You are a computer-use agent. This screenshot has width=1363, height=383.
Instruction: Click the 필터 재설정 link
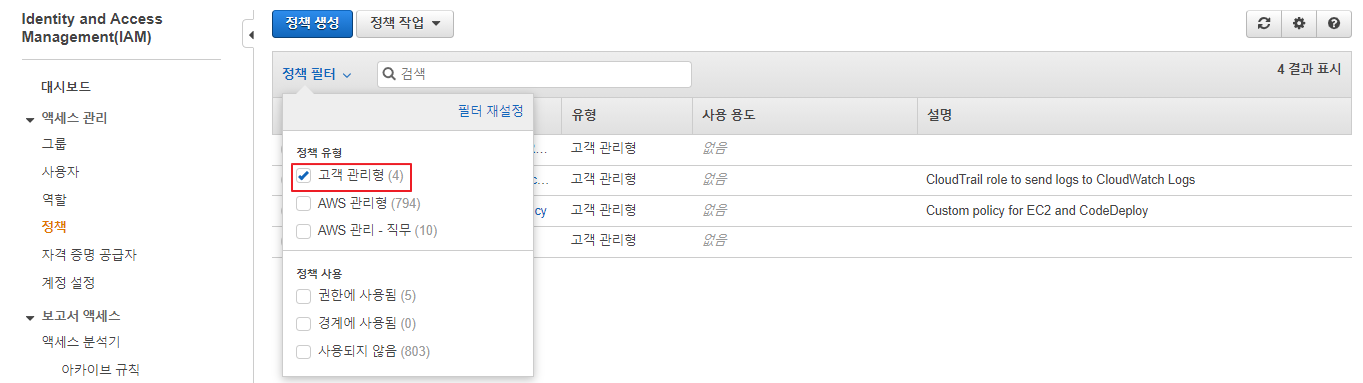pyautogui.click(x=490, y=111)
